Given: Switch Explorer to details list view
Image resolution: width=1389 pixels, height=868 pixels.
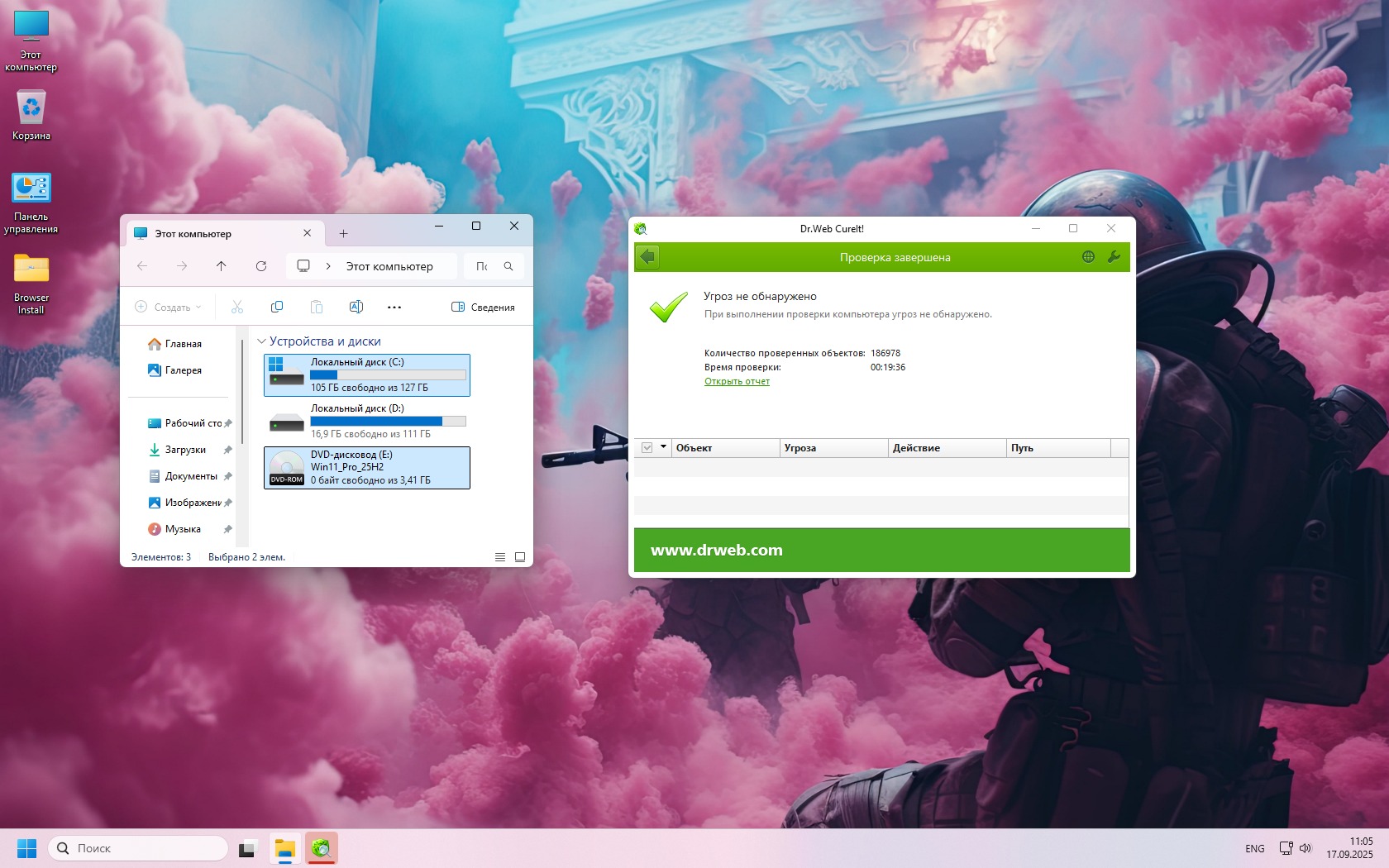Looking at the screenshot, I should pos(500,557).
